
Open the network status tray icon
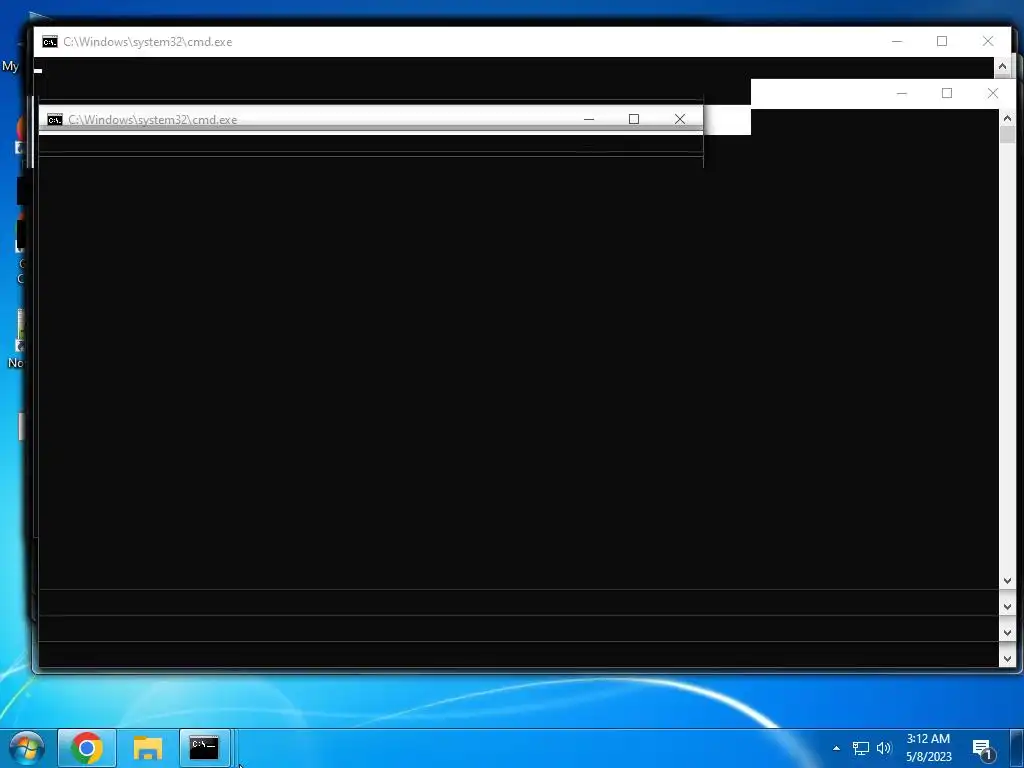pyautogui.click(x=861, y=748)
